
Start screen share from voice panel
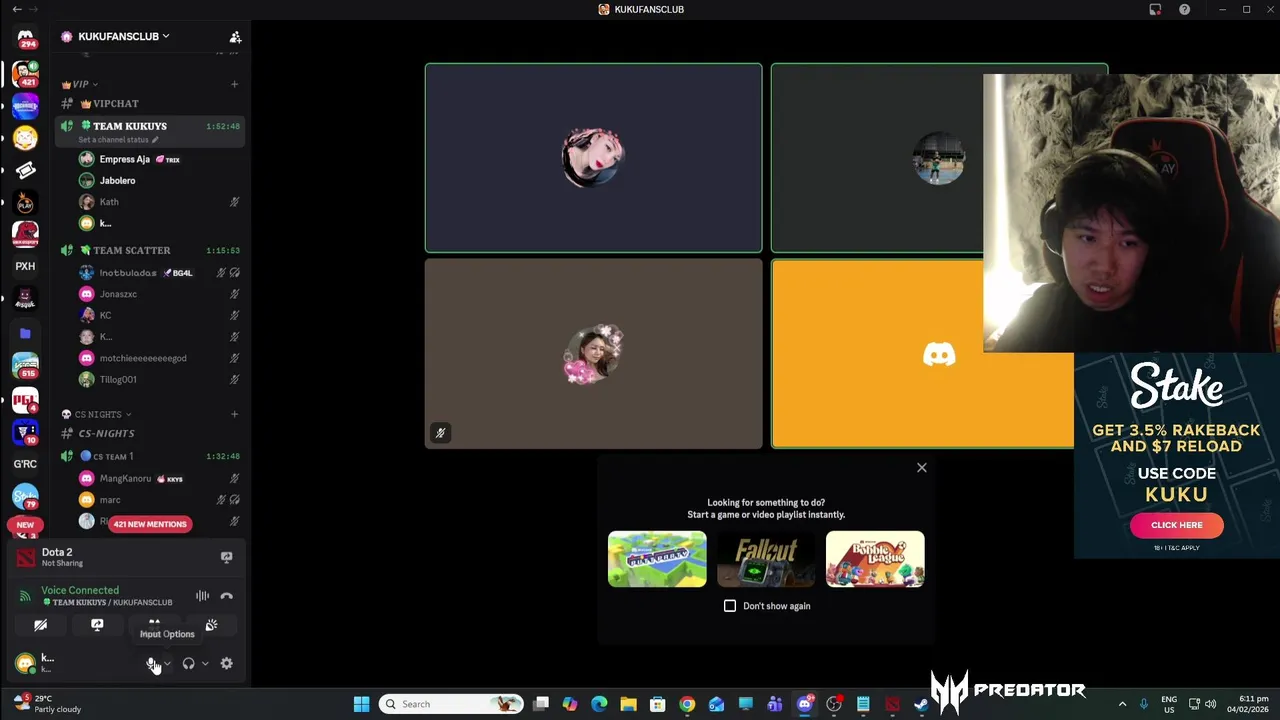click(97, 625)
